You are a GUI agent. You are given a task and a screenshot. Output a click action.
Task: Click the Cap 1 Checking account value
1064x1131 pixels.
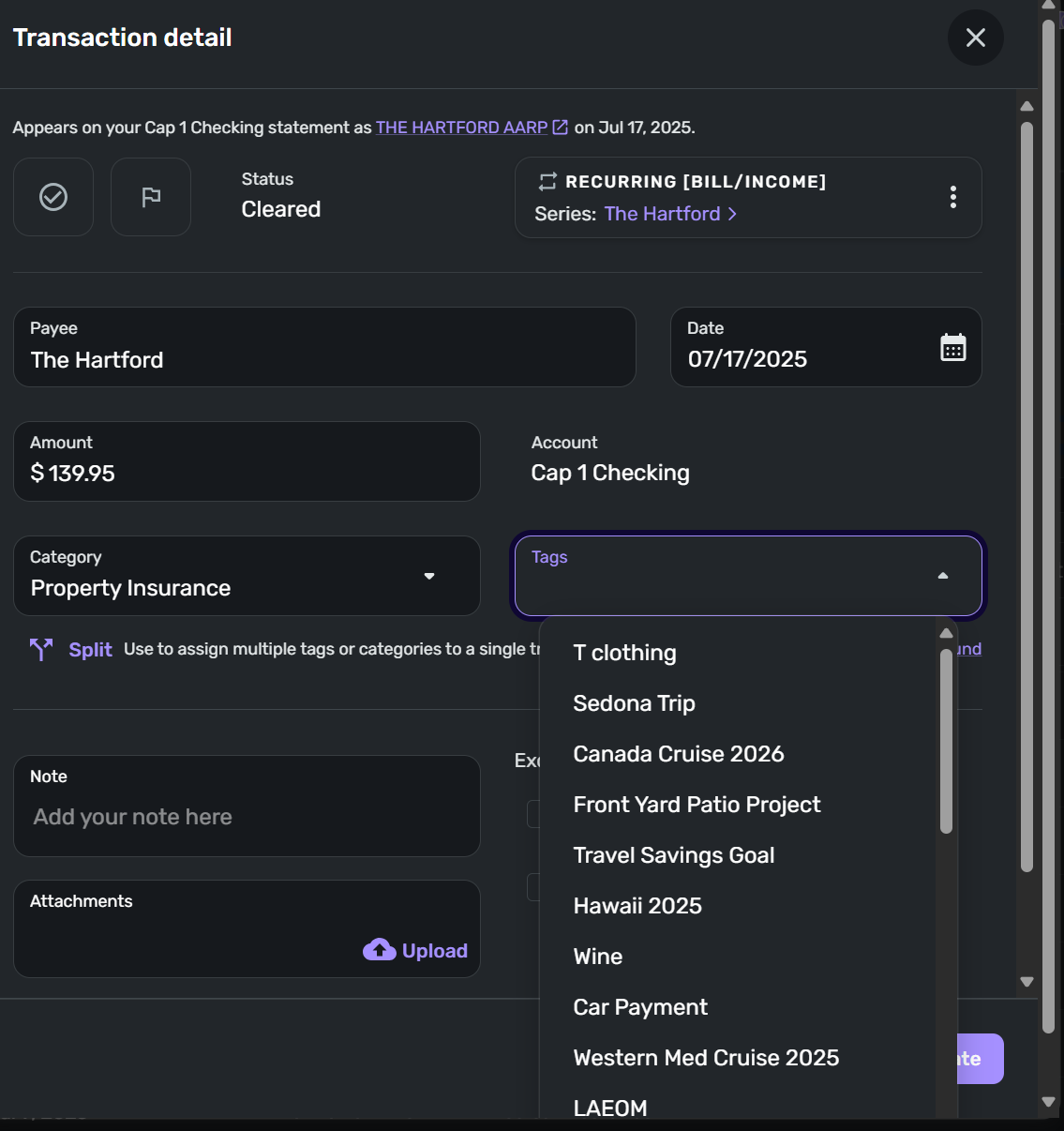pos(610,473)
